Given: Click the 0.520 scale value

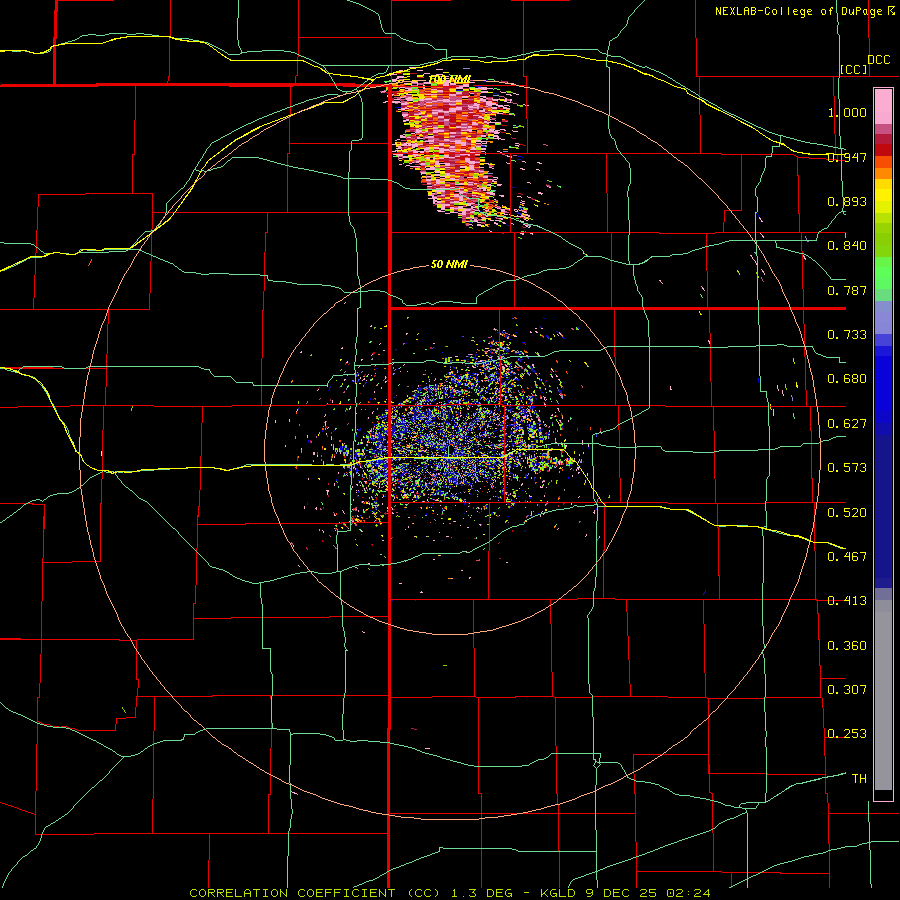Looking at the screenshot, I should [x=847, y=512].
